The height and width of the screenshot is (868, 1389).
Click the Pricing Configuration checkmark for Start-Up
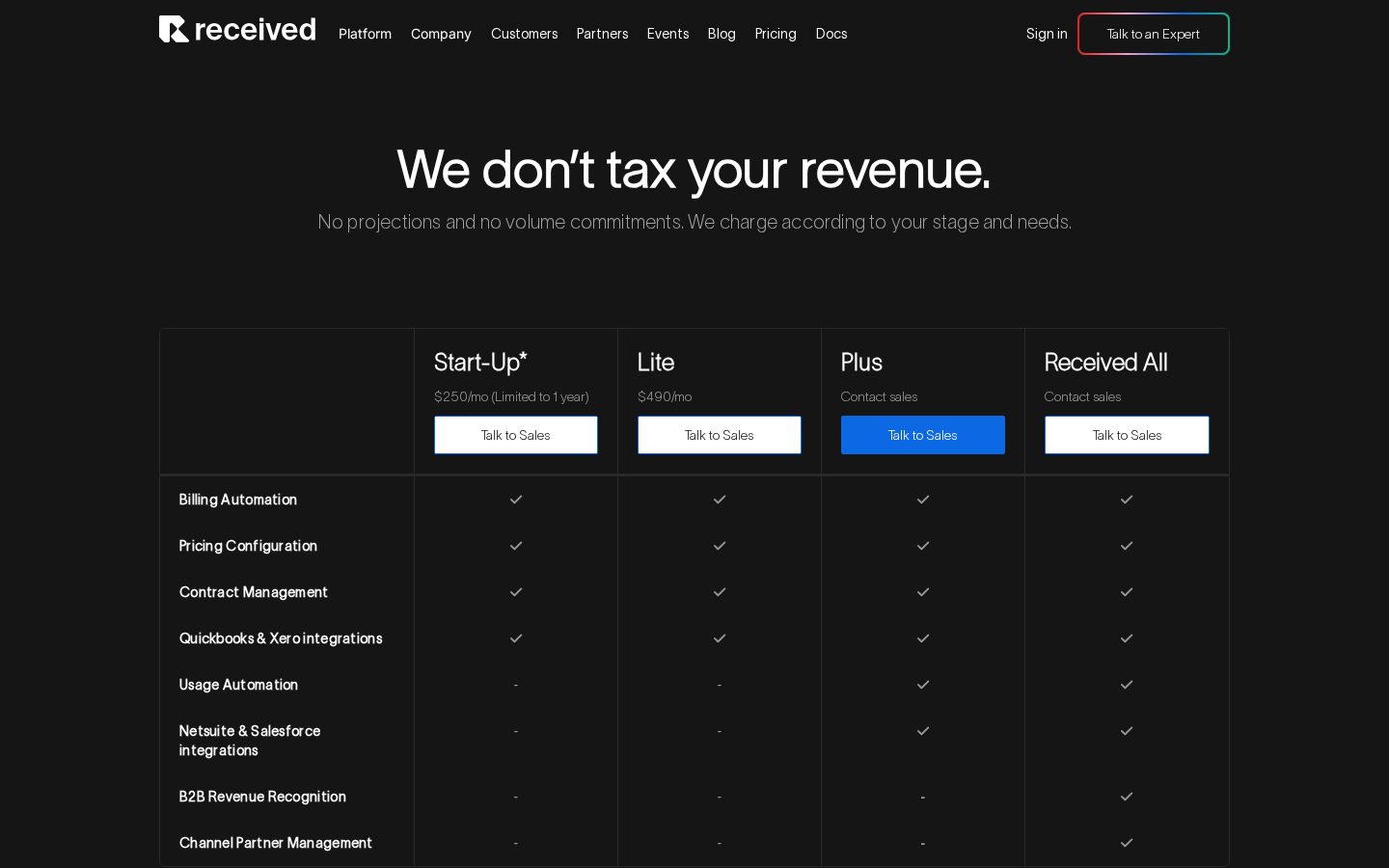[516, 546]
